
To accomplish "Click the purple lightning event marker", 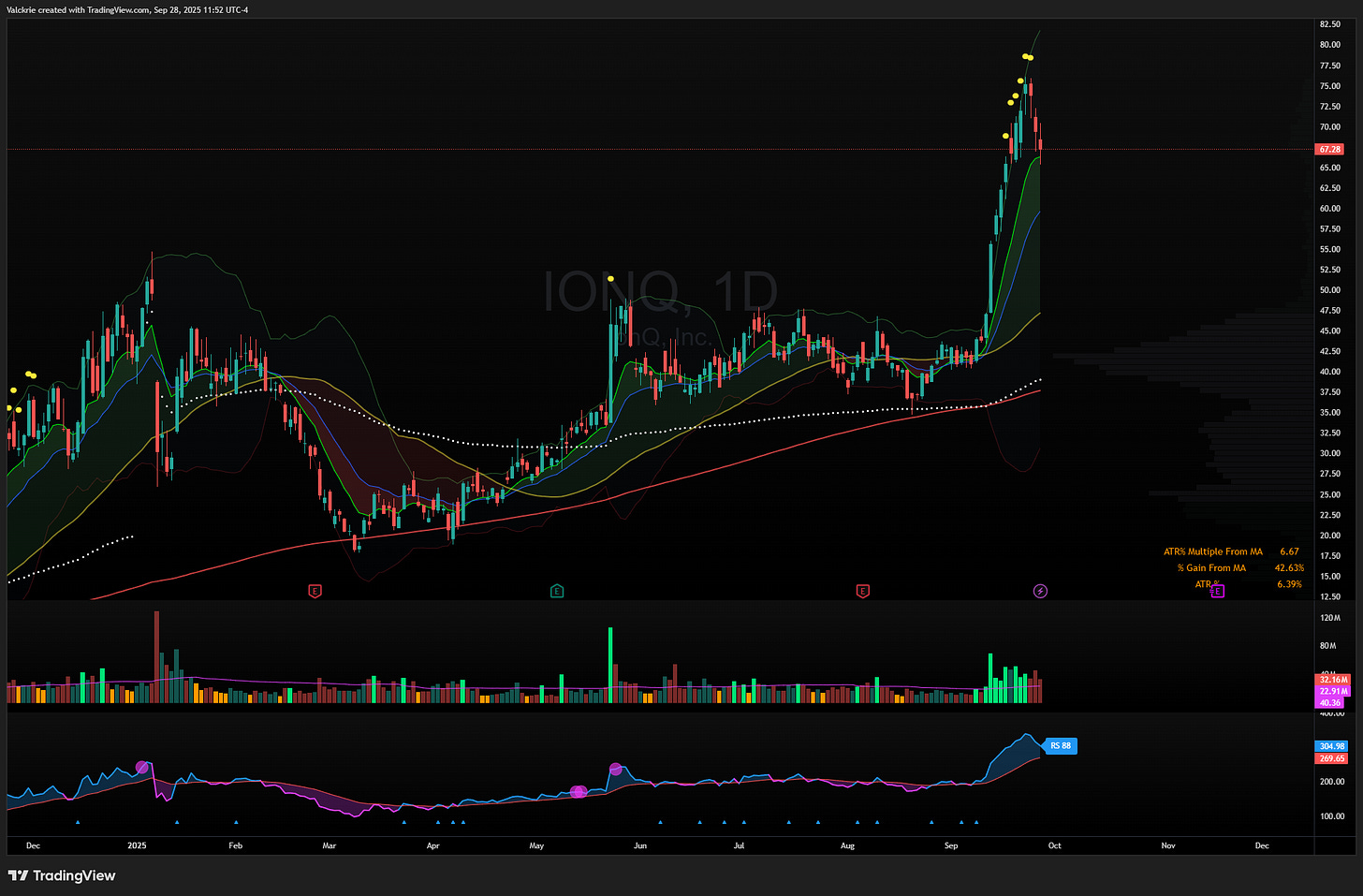I will 1040,591.
